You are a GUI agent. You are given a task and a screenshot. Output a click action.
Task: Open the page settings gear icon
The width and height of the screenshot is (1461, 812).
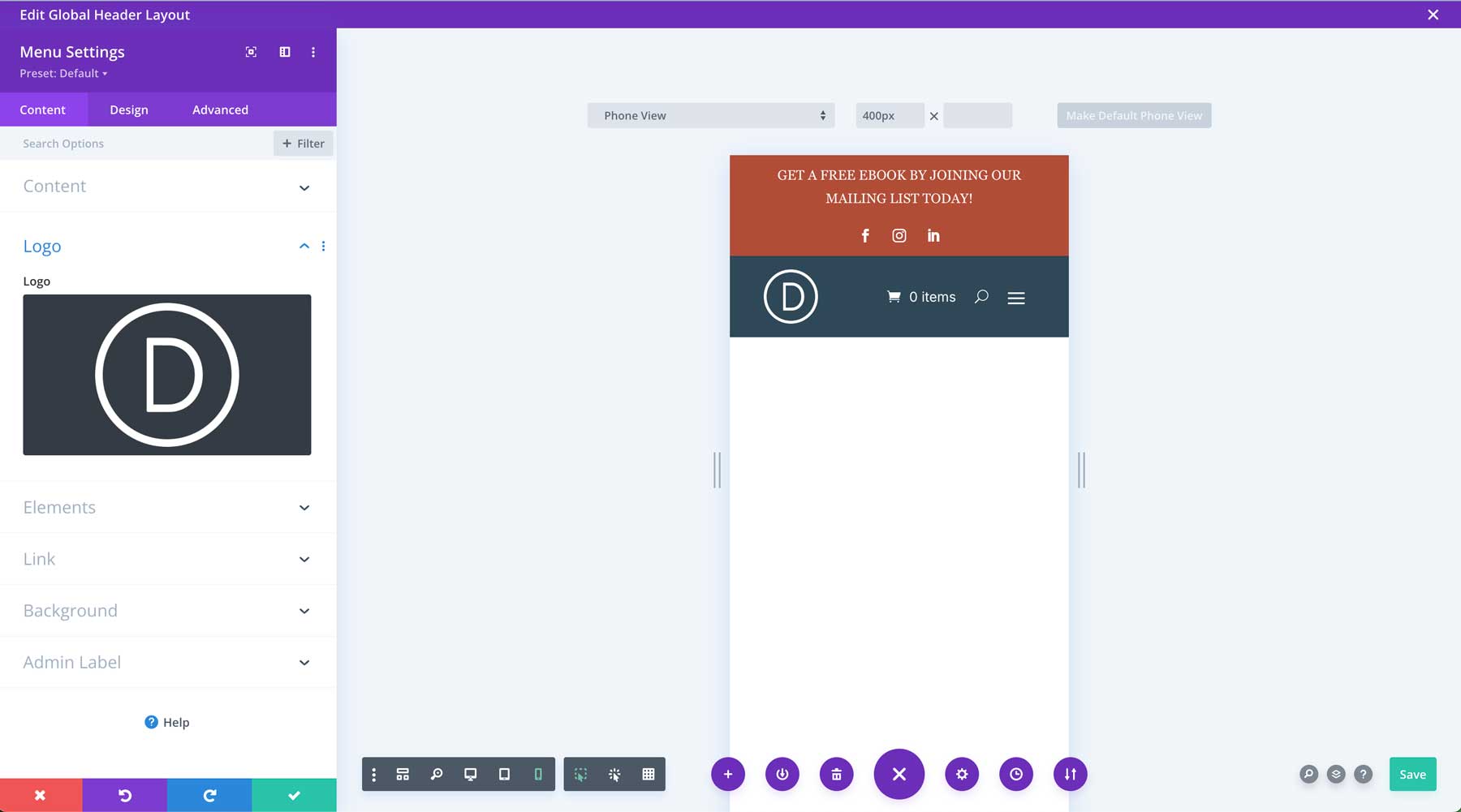point(962,774)
